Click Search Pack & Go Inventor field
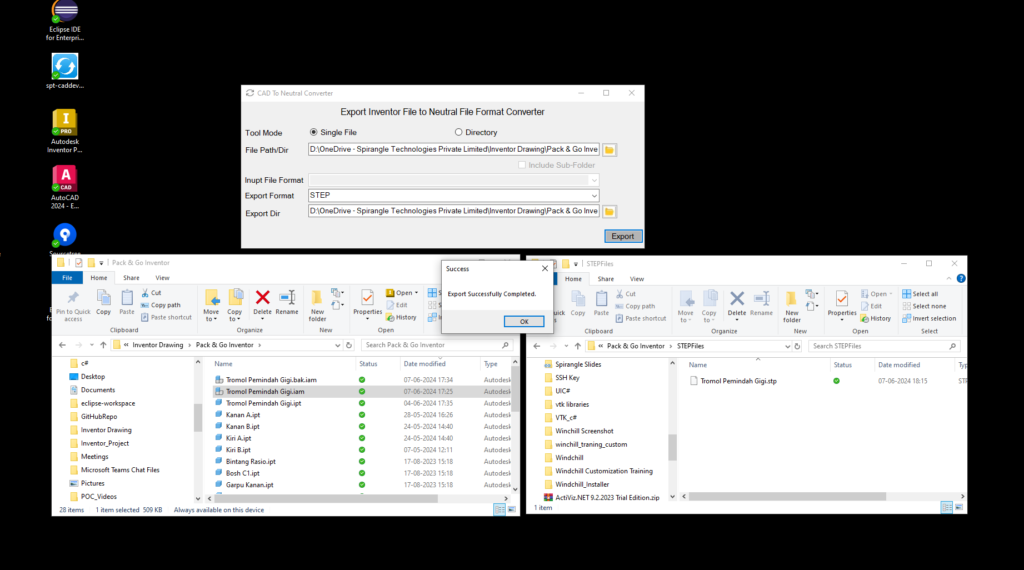The height and width of the screenshot is (570, 1024). 436,345
